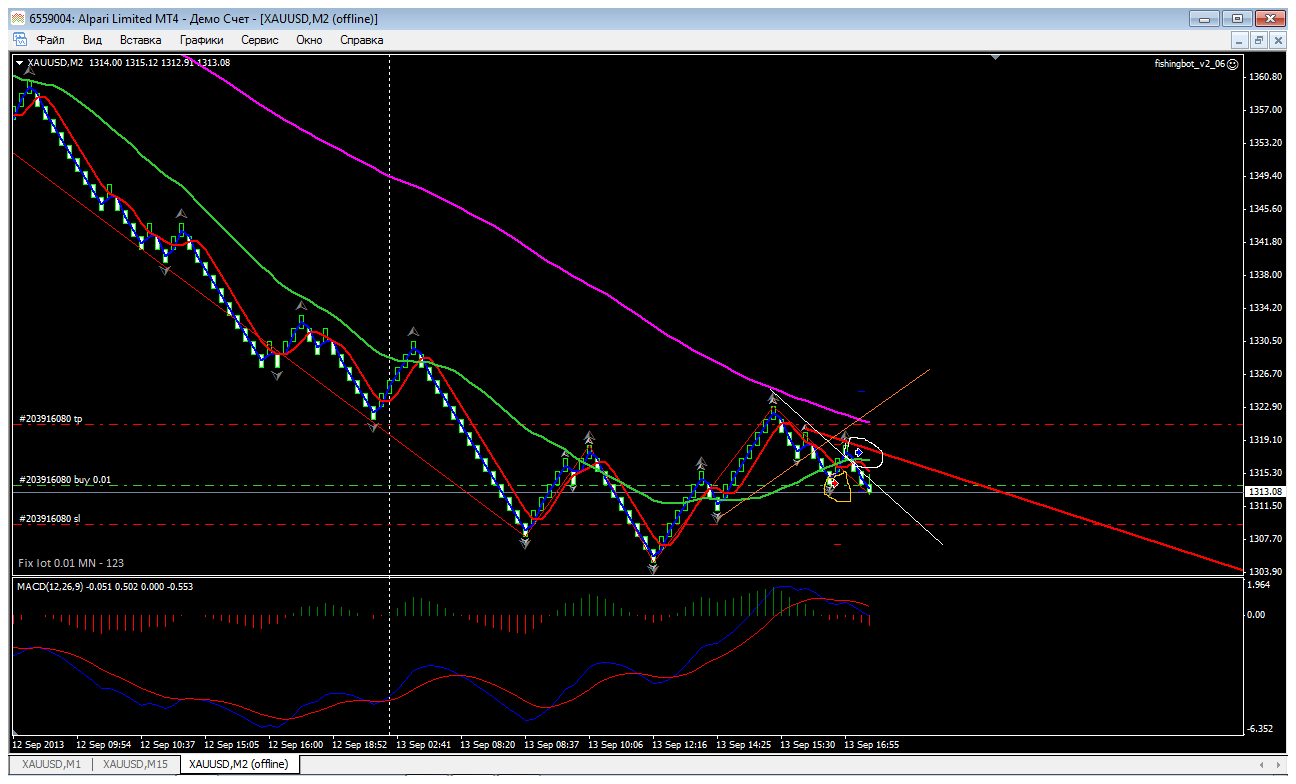Click the '12 Sep 2013' time axis label
Screen dimensions: 1296x784
[37, 745]
